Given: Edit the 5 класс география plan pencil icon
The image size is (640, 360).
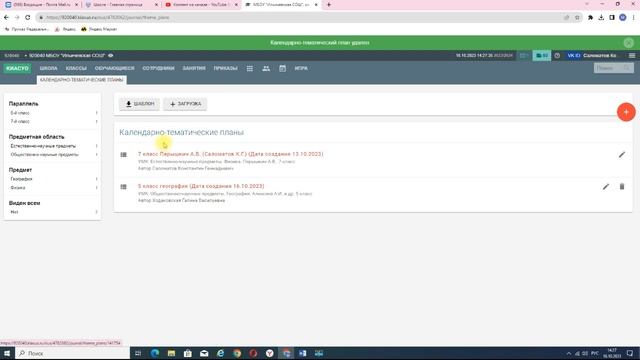Looking at the screenshot, I should pyautogui.click(x=606, y=187).
